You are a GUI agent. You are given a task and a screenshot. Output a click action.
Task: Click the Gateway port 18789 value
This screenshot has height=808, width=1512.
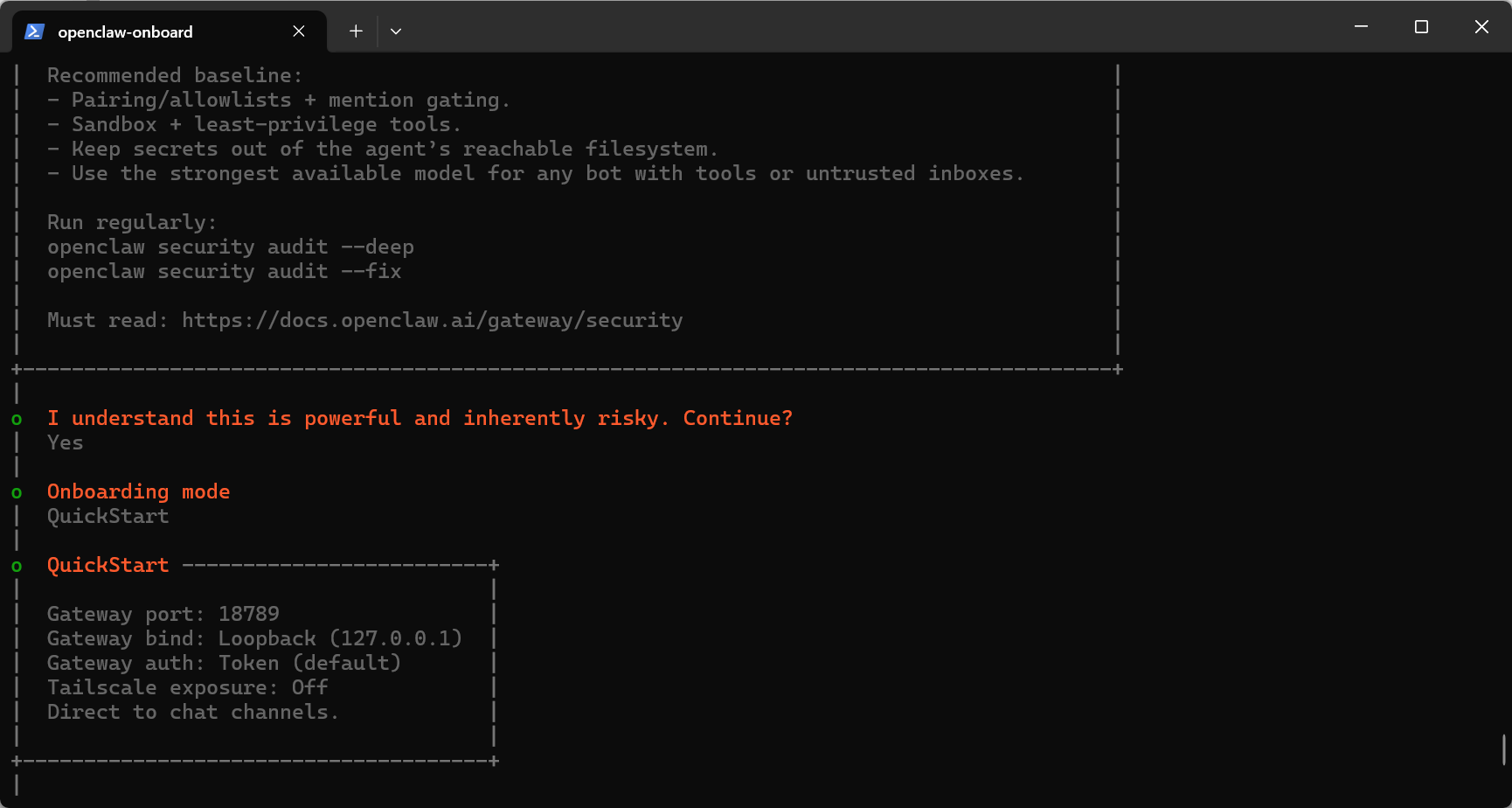tap(249, 615)
